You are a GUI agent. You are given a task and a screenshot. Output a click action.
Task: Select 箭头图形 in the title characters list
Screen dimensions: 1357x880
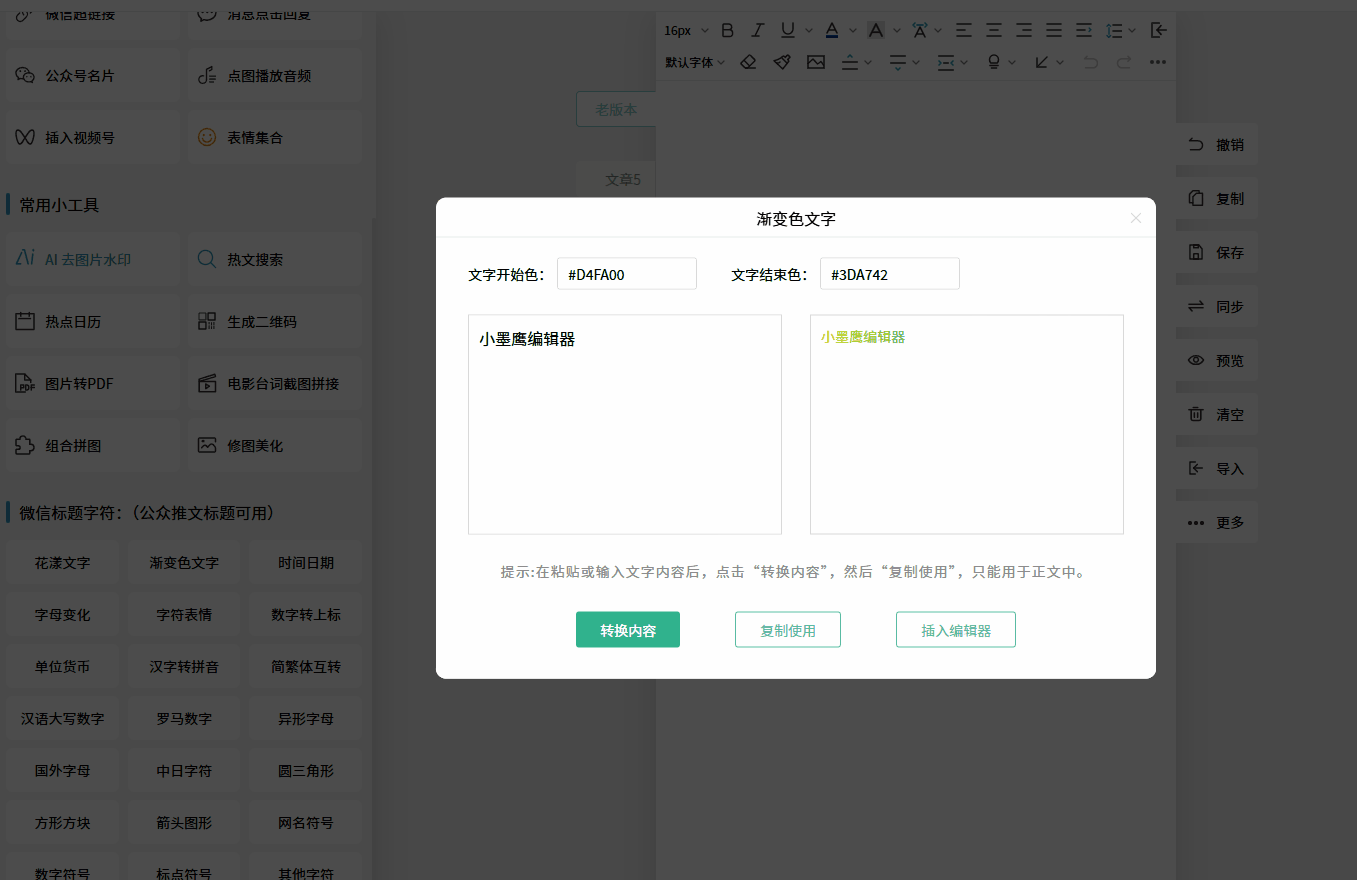(184, 823)
